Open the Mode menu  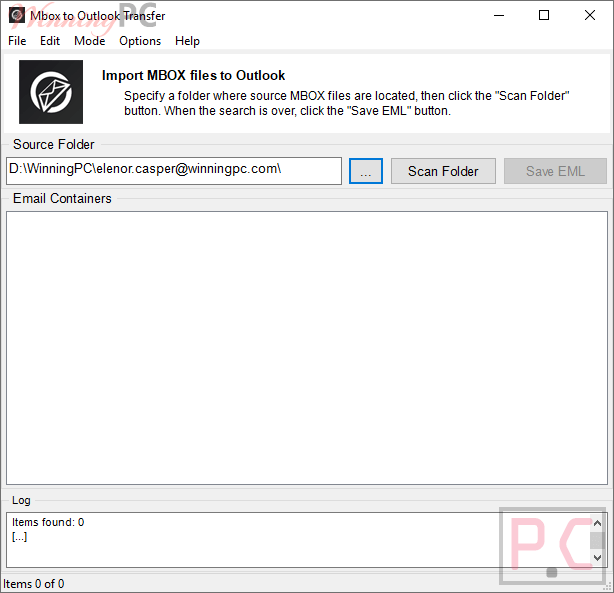(90, 41)
